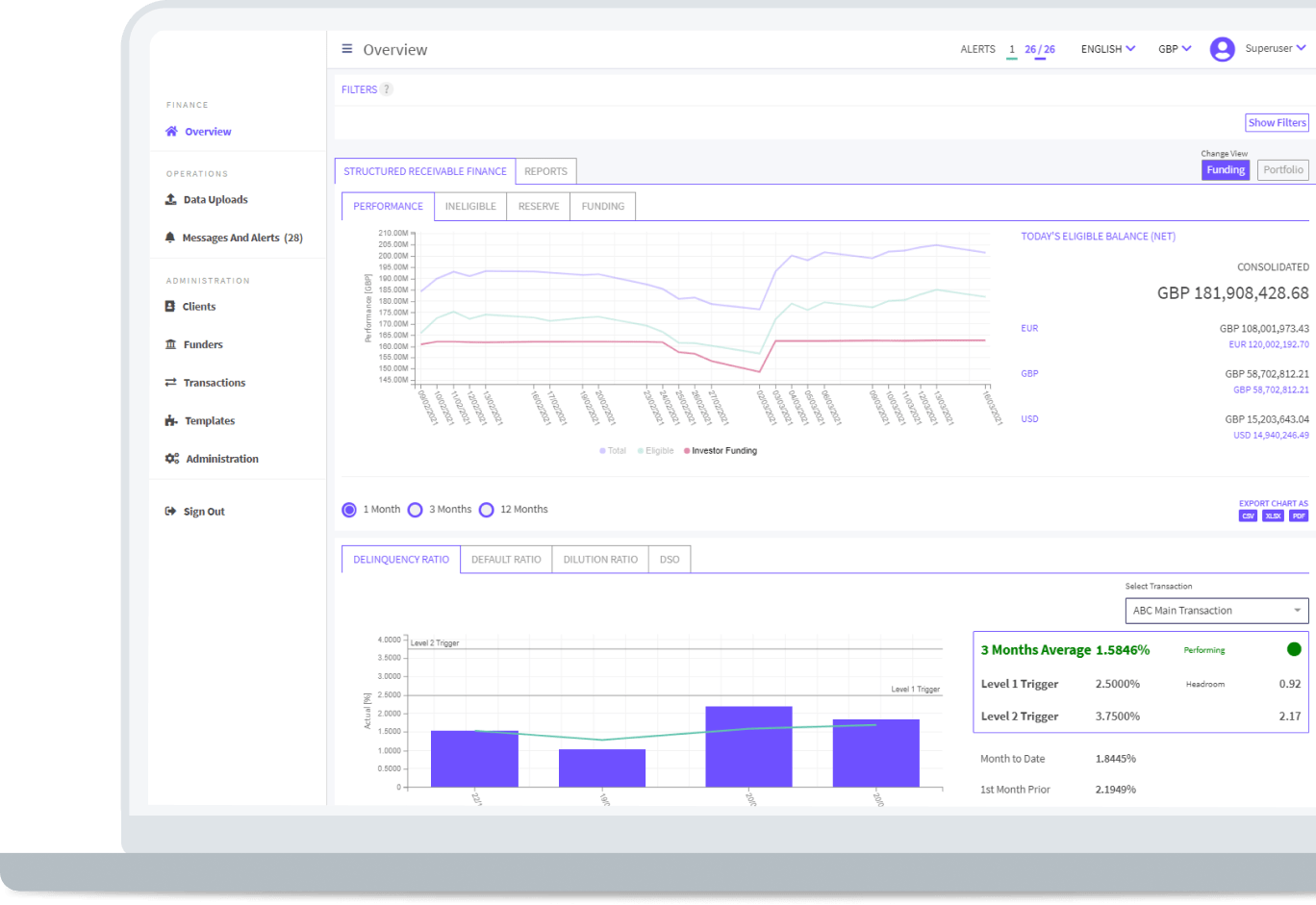The width and height of the screenshot is (1316, 905).
Task: Switch view to Portfolio
Action: 1283,170
